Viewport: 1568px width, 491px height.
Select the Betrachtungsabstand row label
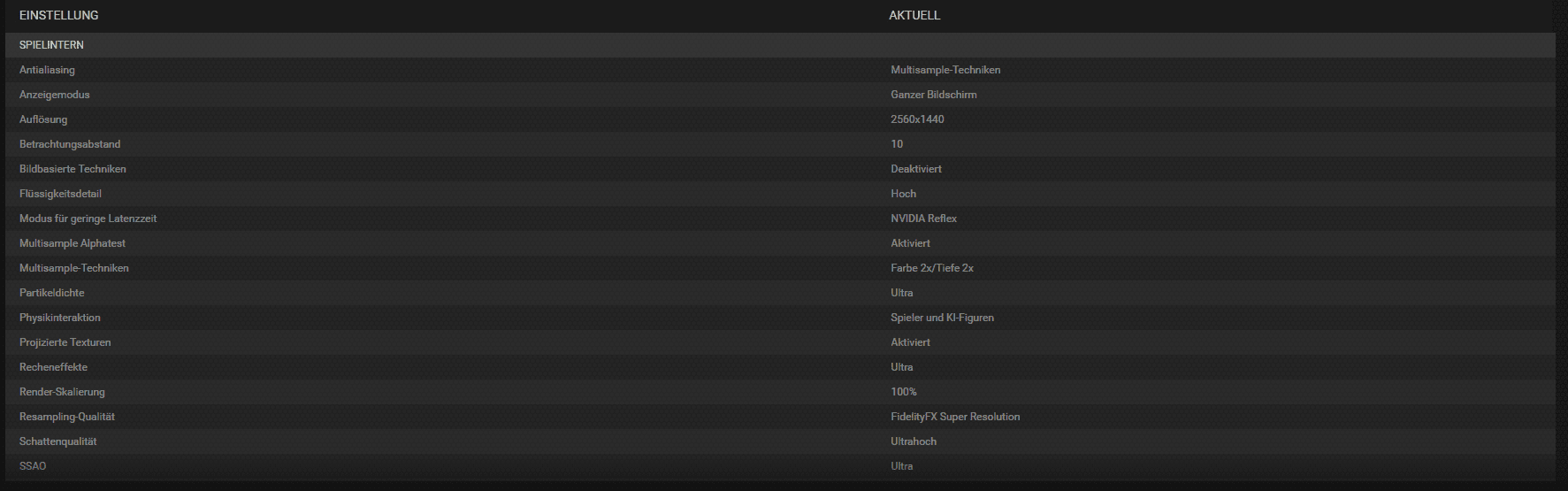70,144
